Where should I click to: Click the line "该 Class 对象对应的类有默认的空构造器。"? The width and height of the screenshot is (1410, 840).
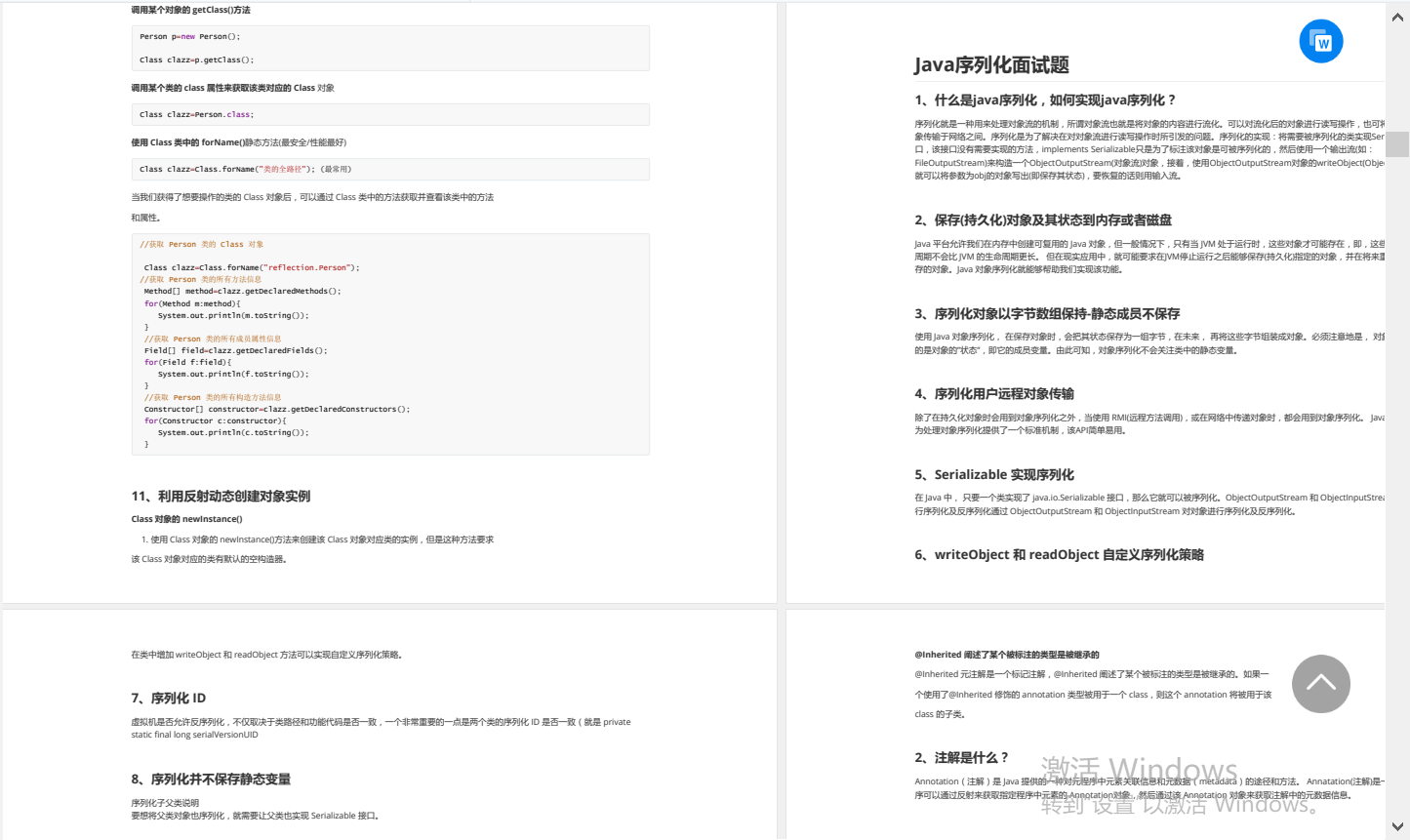pos(210,559)
